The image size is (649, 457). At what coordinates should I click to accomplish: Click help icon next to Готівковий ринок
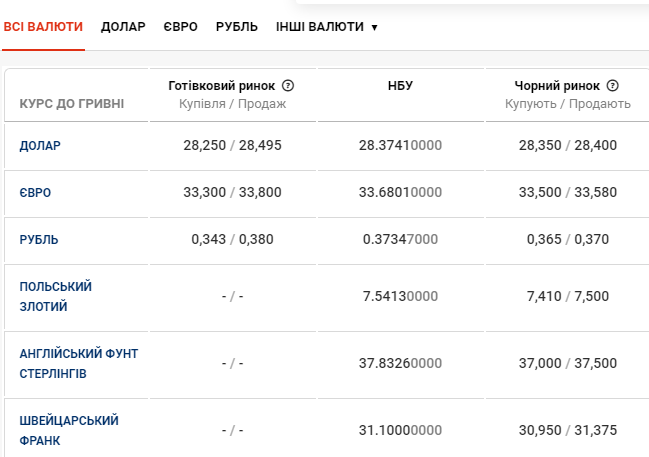288,86
